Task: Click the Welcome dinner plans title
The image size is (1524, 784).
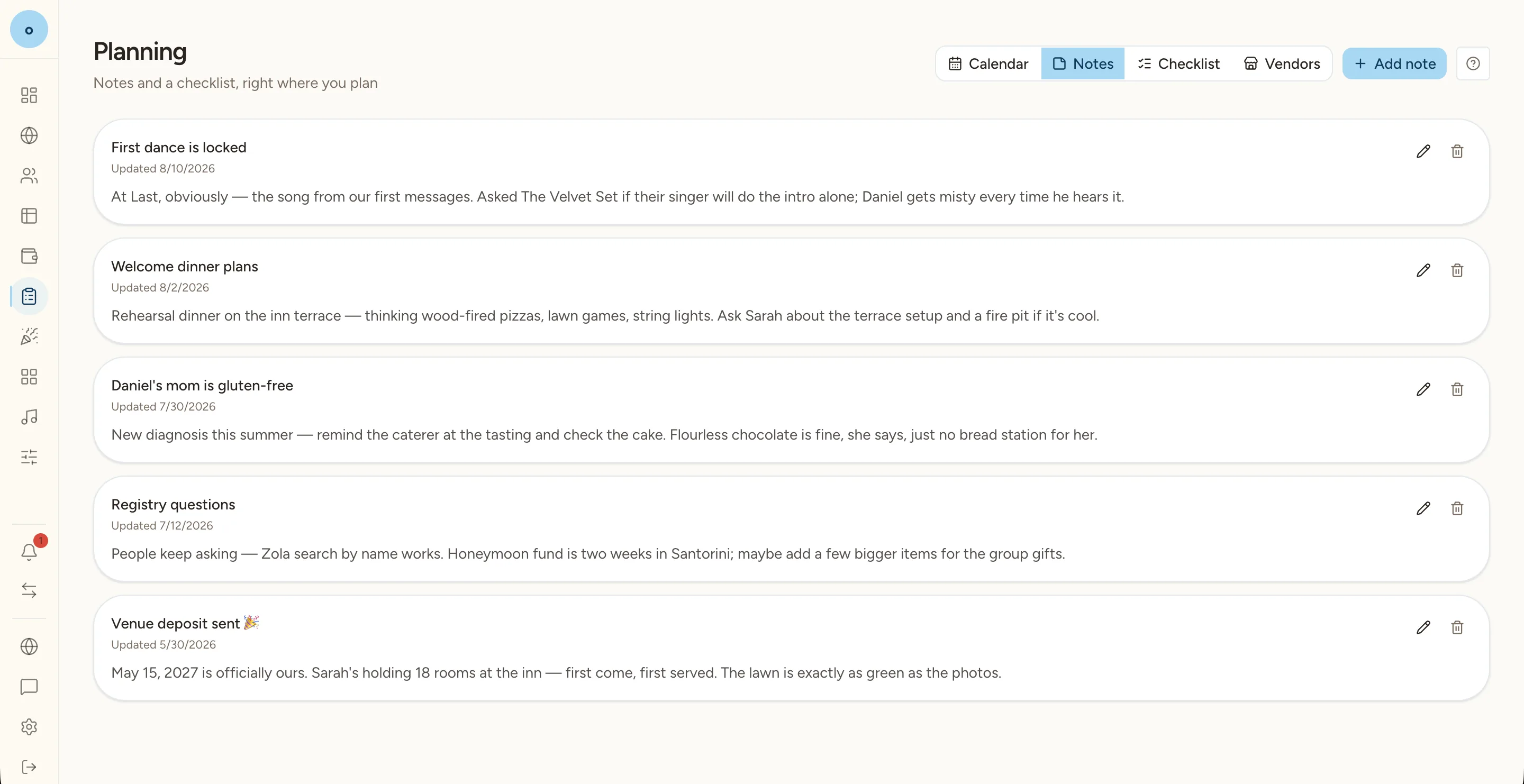Action: tap(185, 266)
